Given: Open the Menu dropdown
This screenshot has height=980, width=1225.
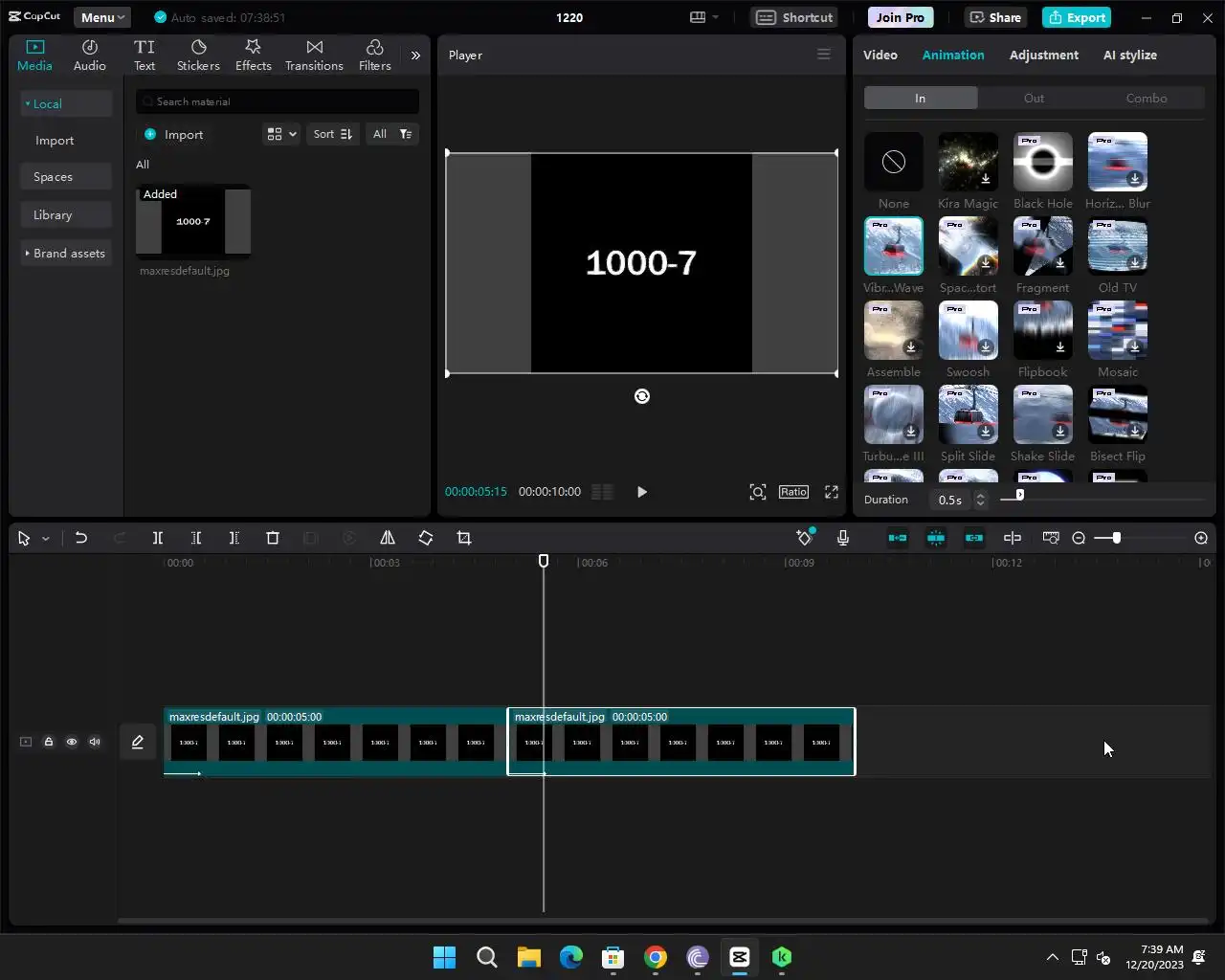Looking at the screenshot, I should 102,17.
